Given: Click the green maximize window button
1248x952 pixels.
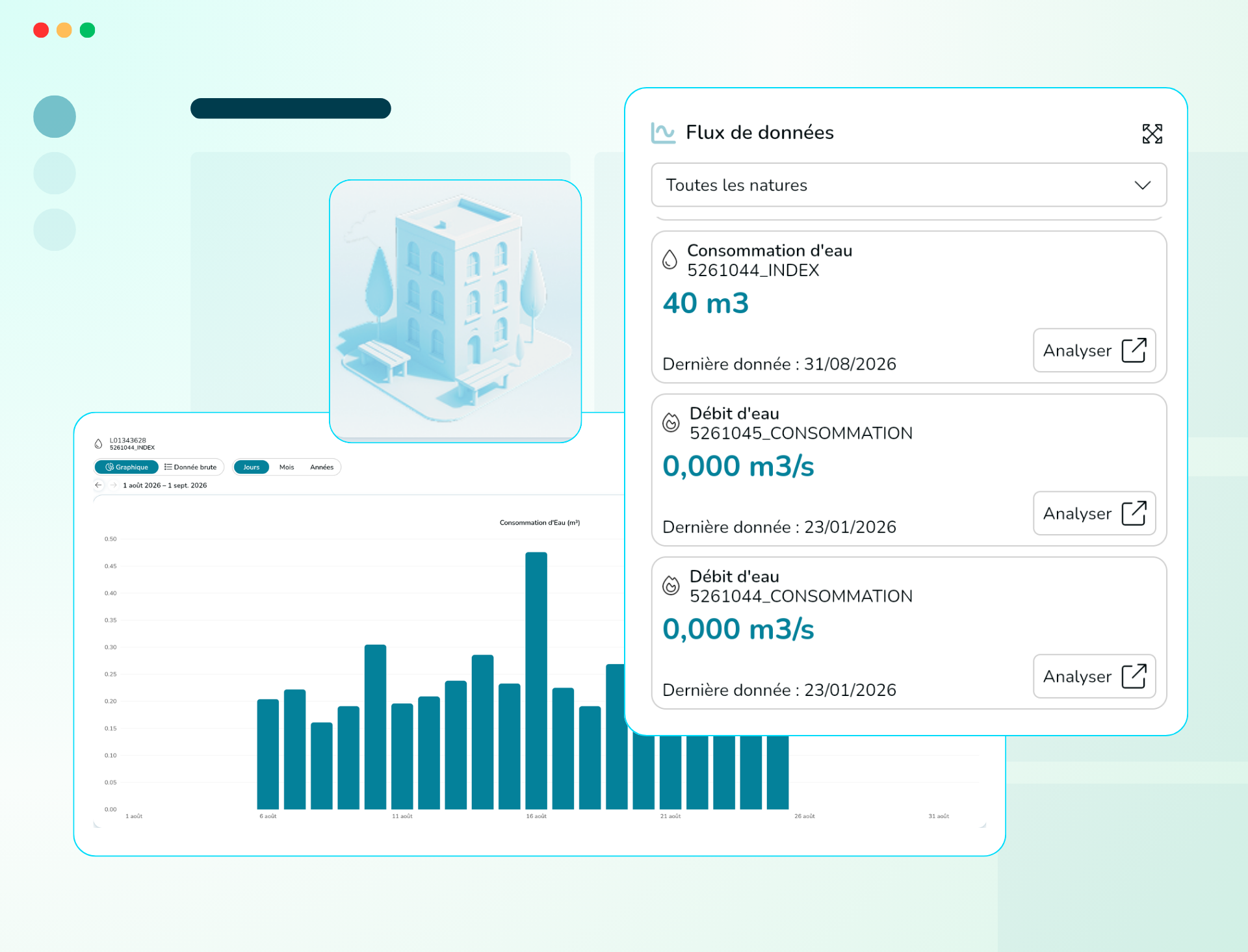Looking at the screenshot, I should tap(88, 31).
